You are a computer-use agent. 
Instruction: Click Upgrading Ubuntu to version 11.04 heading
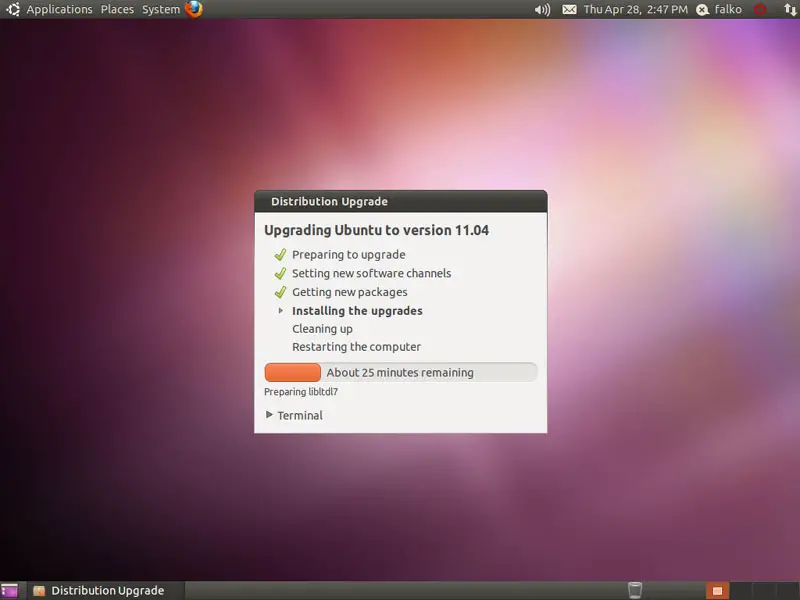(376, 230)
